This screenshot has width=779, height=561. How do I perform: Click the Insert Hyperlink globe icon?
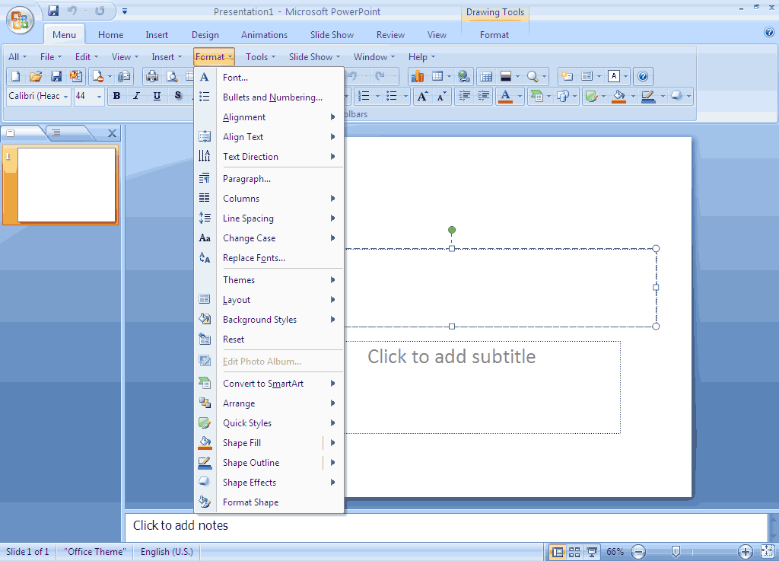coord(464,77)
